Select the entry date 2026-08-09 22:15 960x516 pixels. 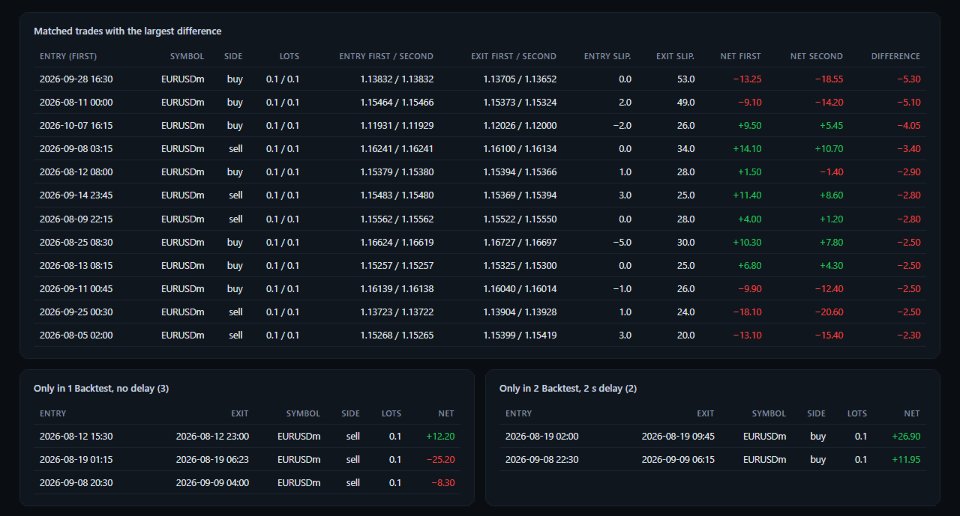[x=76, y=219]
